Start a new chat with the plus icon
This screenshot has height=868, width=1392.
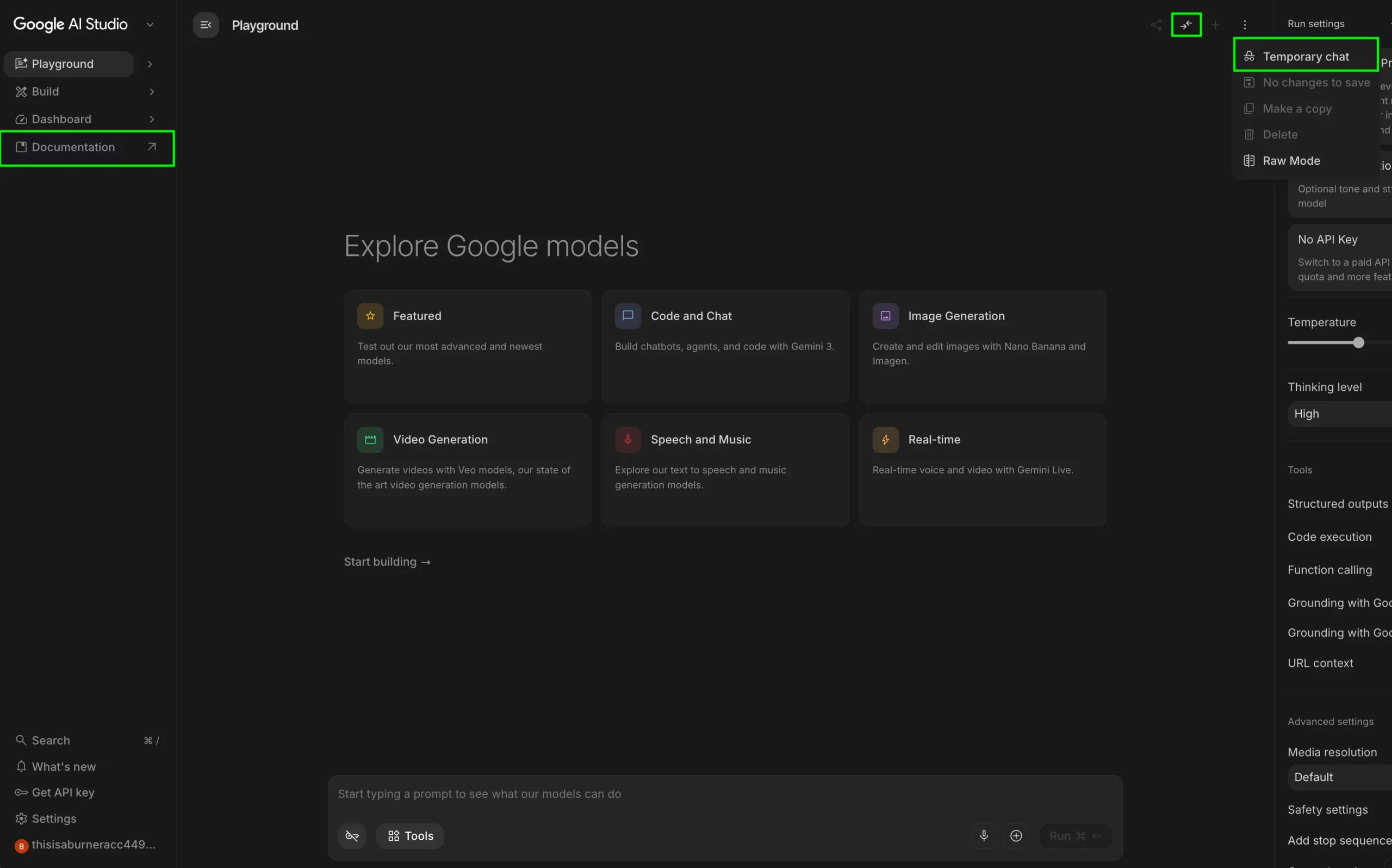click(1216, 24)
